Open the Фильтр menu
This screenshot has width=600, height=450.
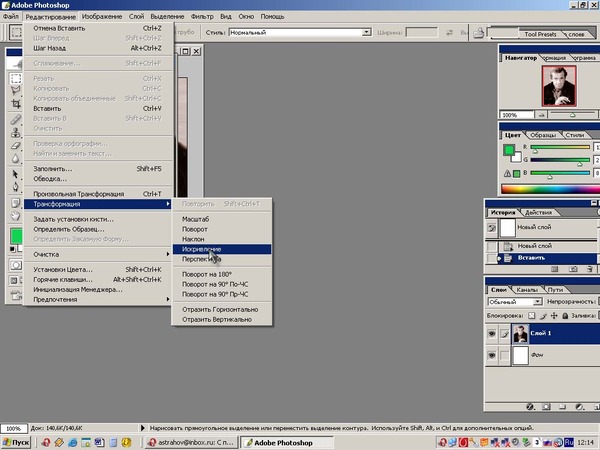tap(202, 16)
